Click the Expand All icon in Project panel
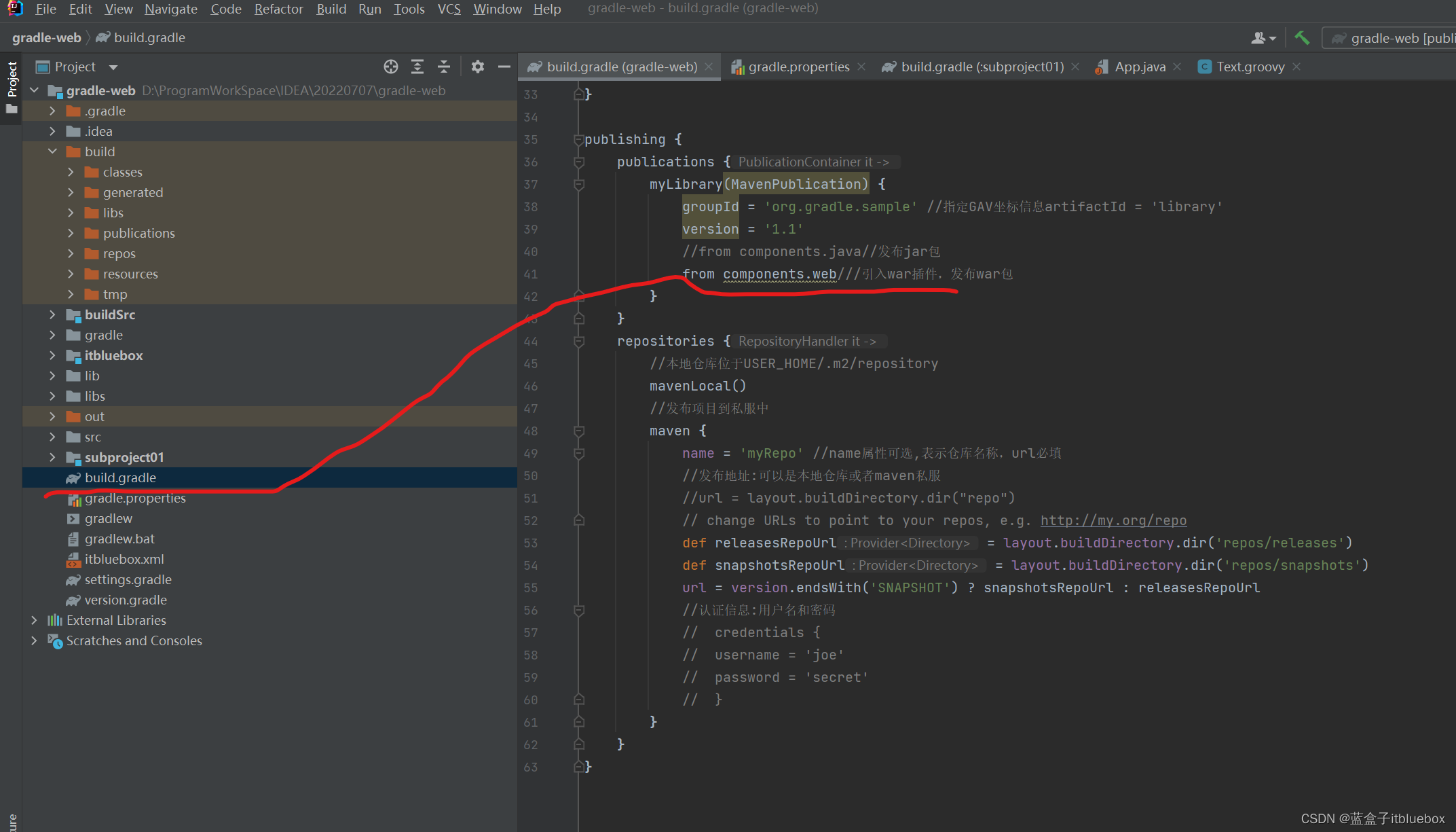 point(417,67)
